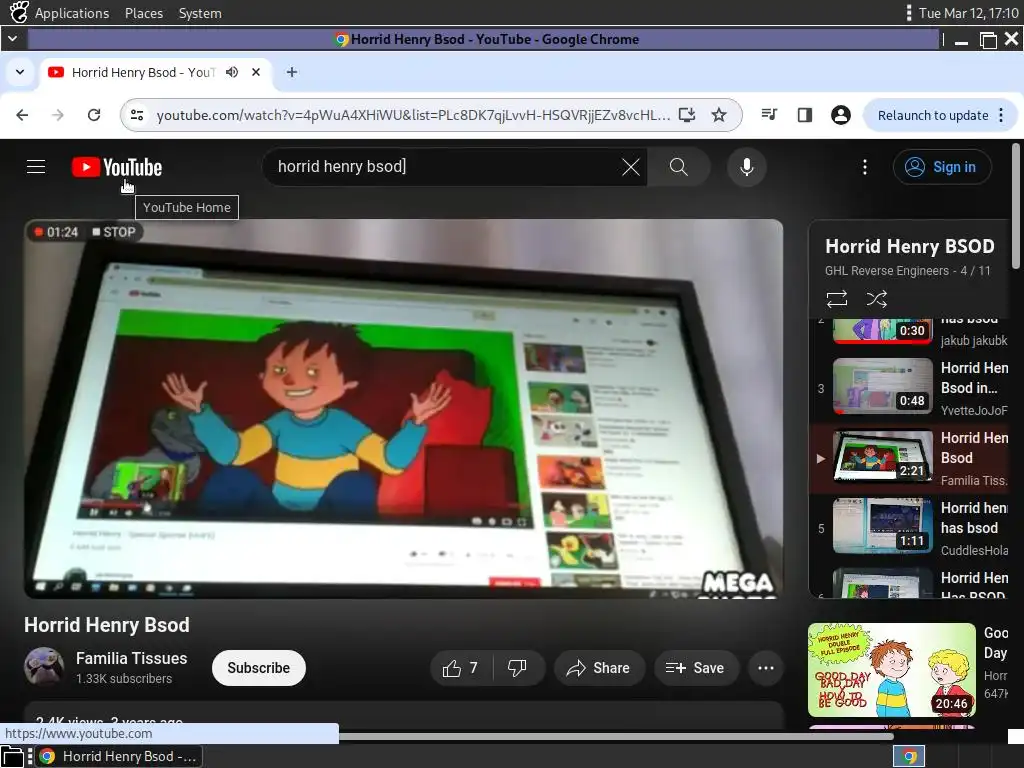The width and height of the screenshot is (1024, 768).
Task: Open YouTube settings three-dot menu
Action: pyautogui.click(x=865, y=167)
